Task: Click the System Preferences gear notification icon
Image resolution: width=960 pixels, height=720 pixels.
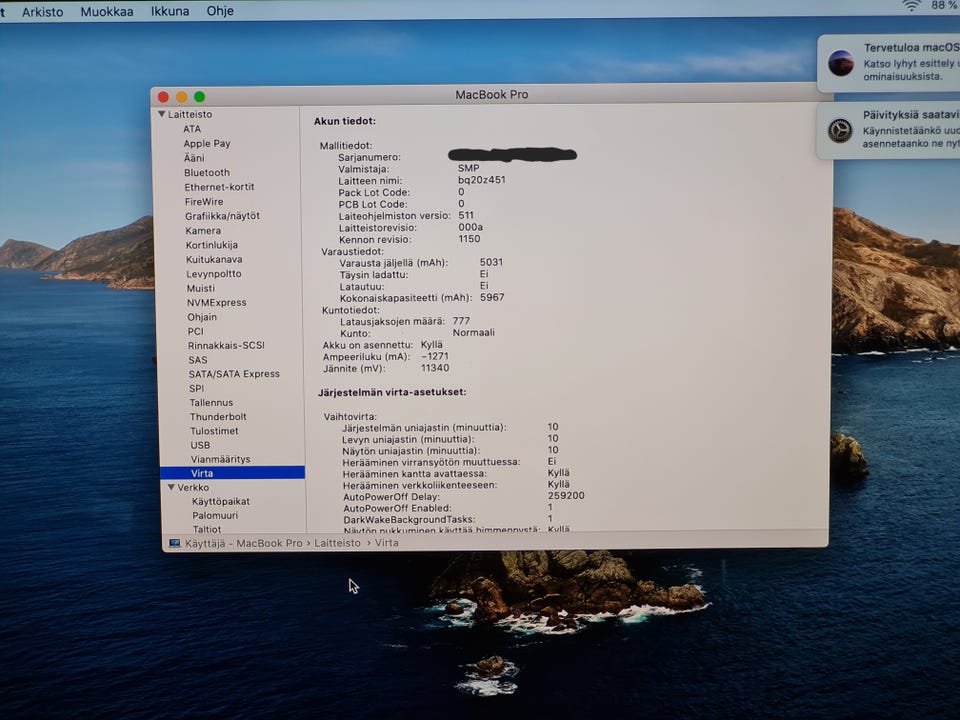Action: [840, 130]
